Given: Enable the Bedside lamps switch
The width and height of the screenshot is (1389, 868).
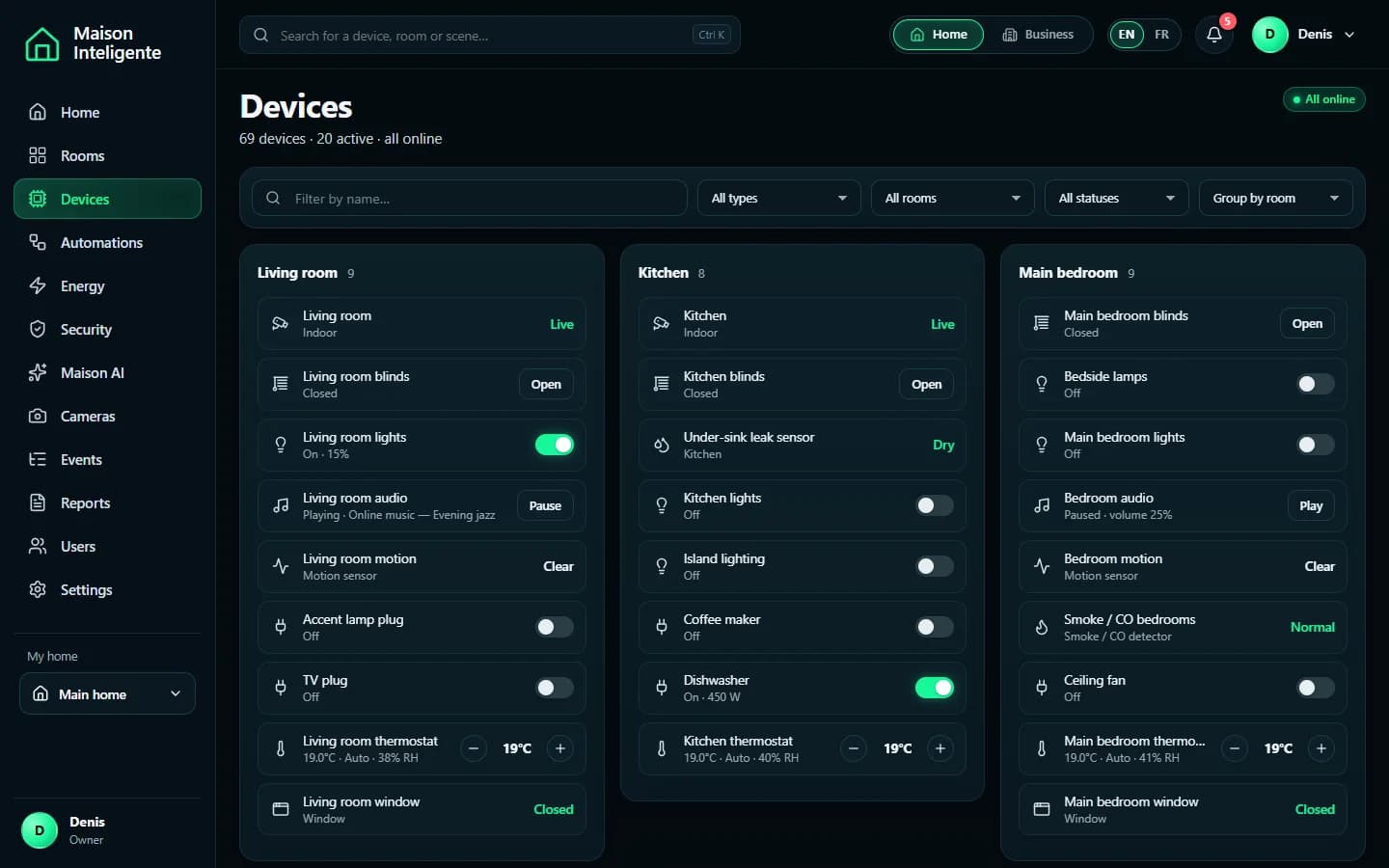Looking at the screenshot, I should 1316,384.
